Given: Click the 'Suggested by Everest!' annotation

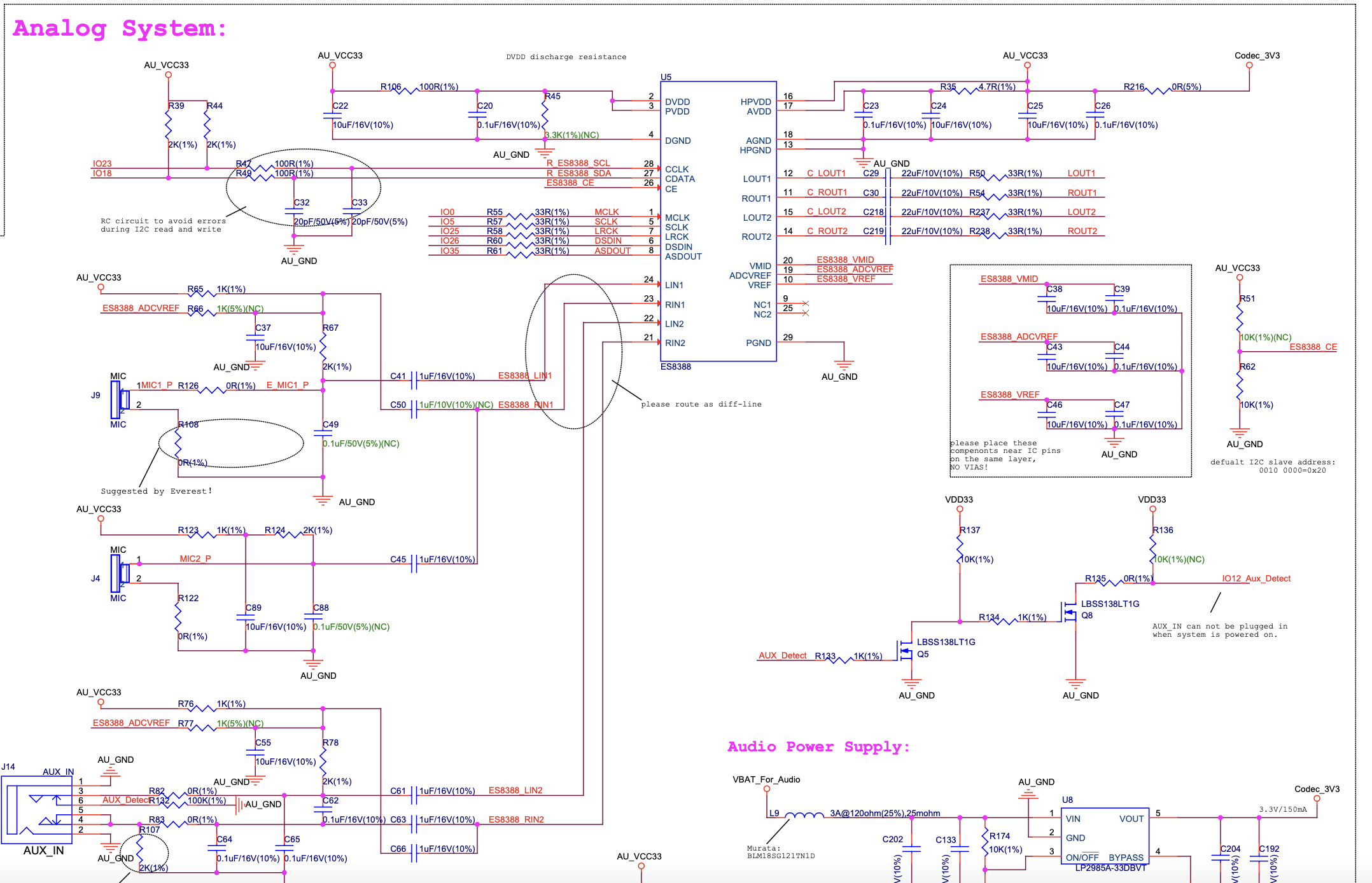Looking at the screenshot, I should point(157,491).
